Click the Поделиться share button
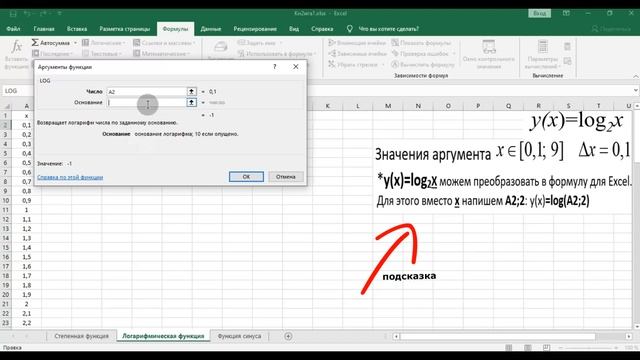Viewport: 640px width, 360px height. pyautogui.click(x=611, y=29)
